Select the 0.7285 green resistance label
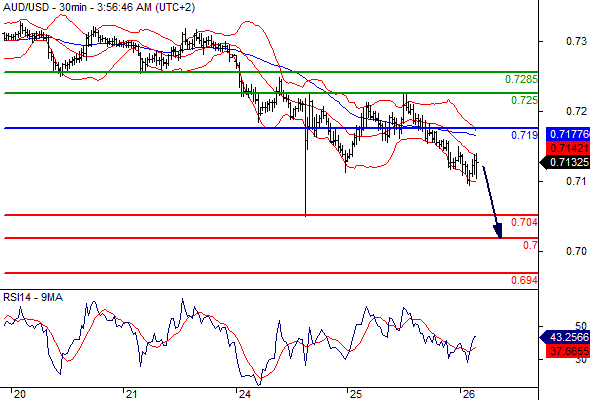 [521, 79]
